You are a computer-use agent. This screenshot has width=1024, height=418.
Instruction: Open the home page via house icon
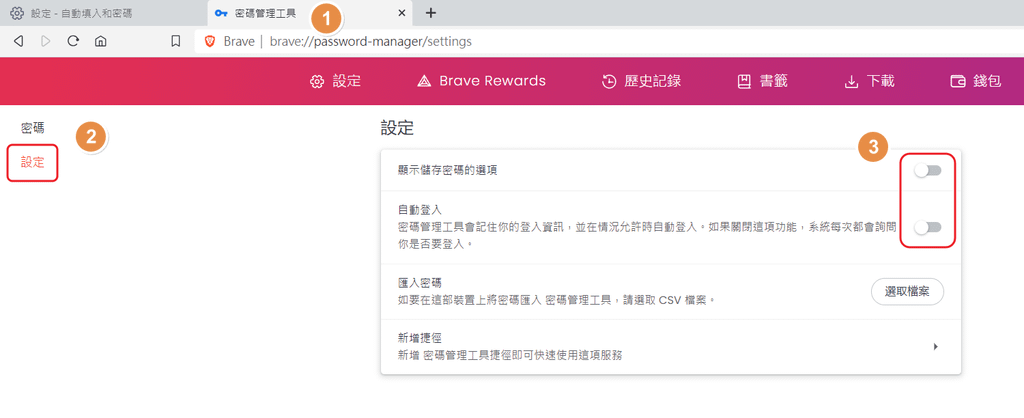coord(101,41)
